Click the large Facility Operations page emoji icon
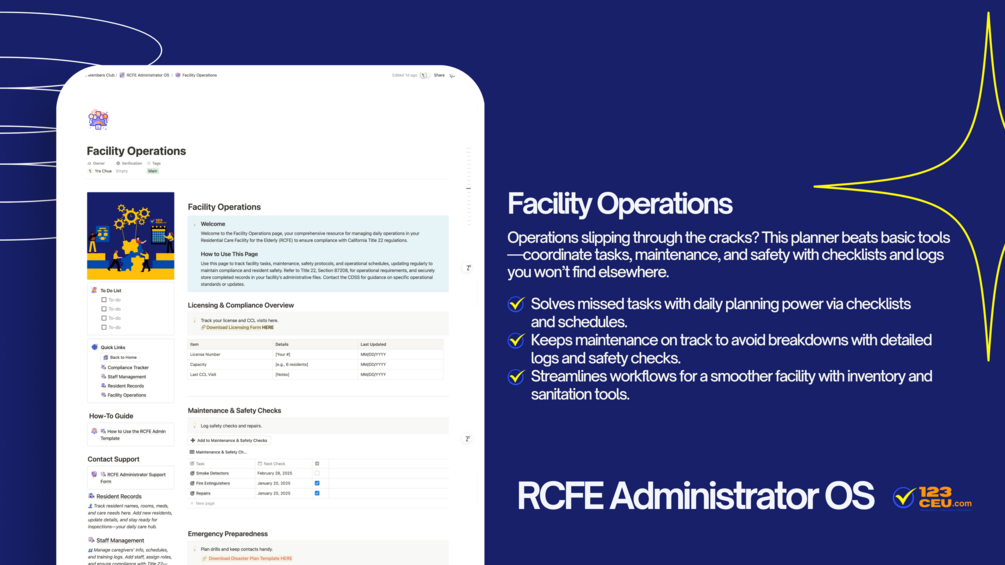This screenshot has width=1005, height=565. pyautogui.click(x=98, y=120)
